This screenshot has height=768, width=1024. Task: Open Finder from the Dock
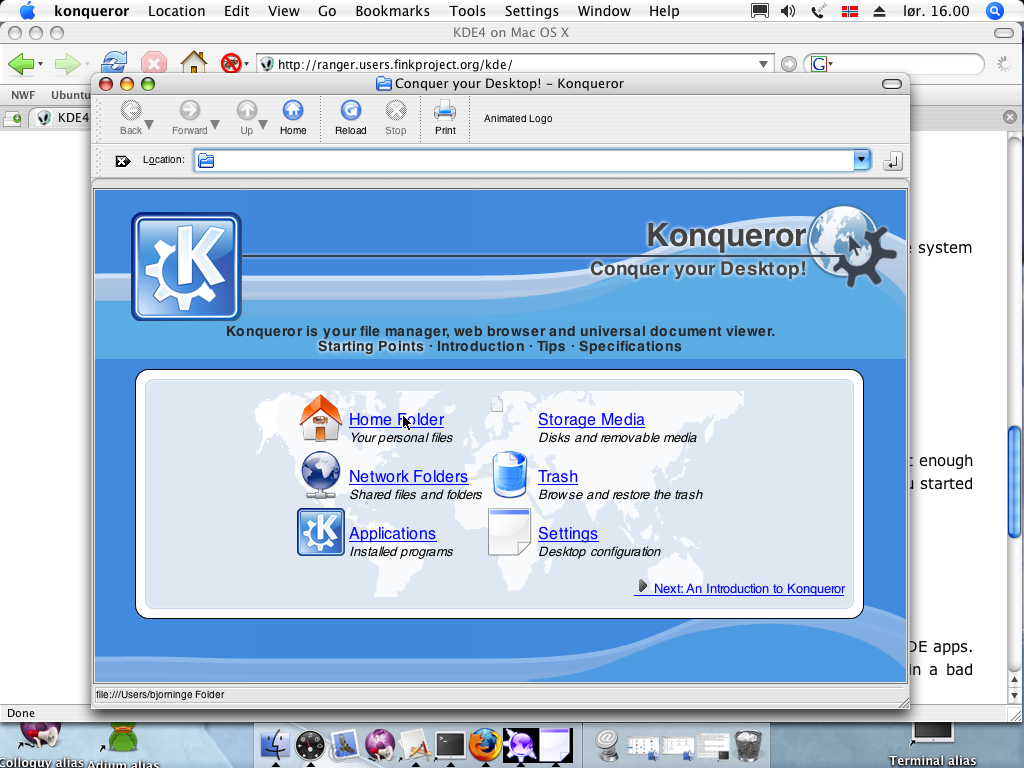tap(275, 744)
